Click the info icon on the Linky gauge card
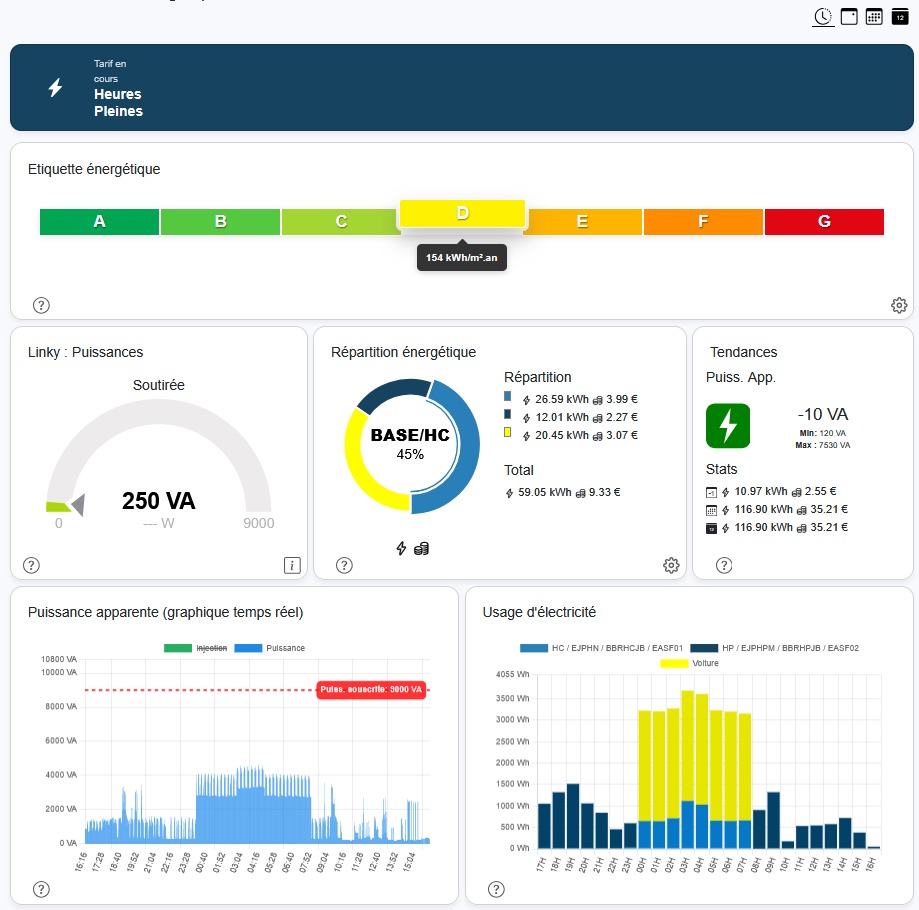The width and height of the screenshot is (919, 910). [292, 565]
